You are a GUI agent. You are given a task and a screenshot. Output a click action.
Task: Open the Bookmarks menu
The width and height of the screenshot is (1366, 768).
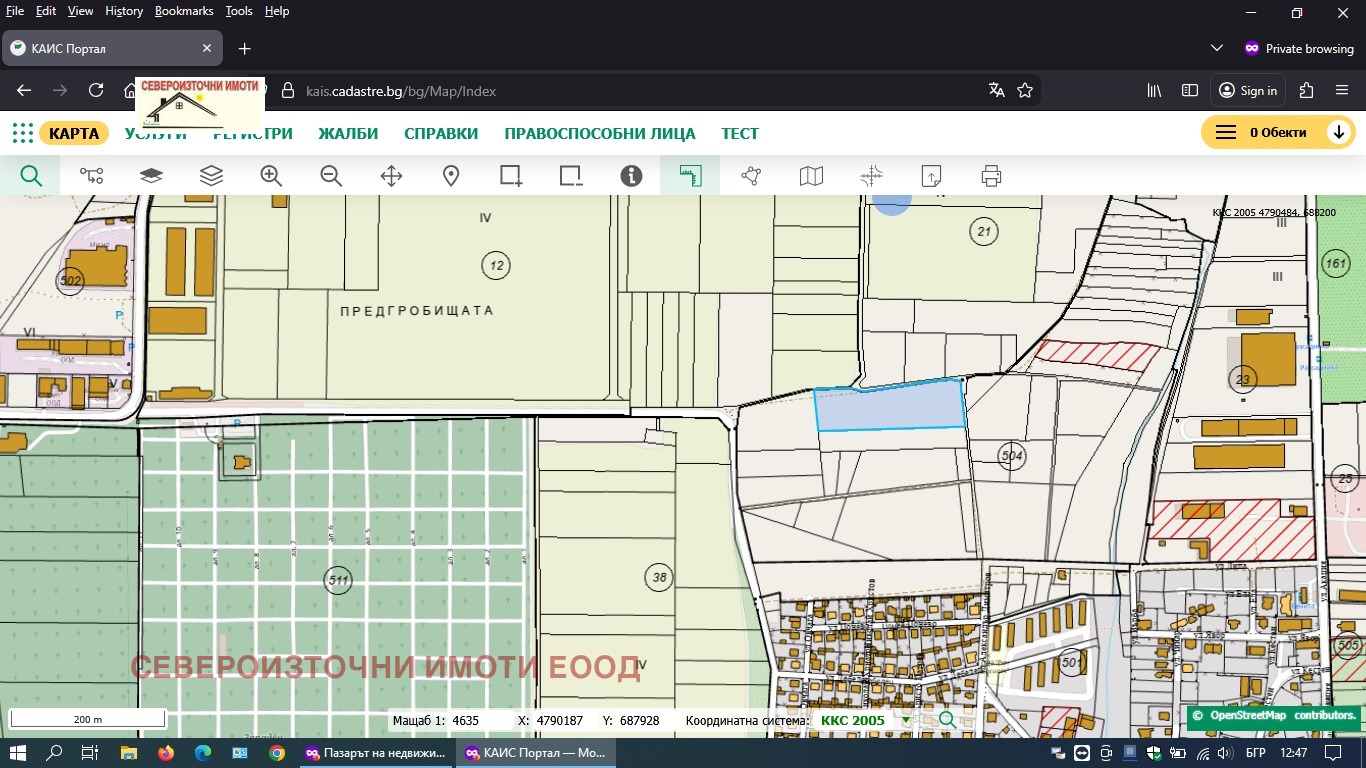[x=184, y=11]
